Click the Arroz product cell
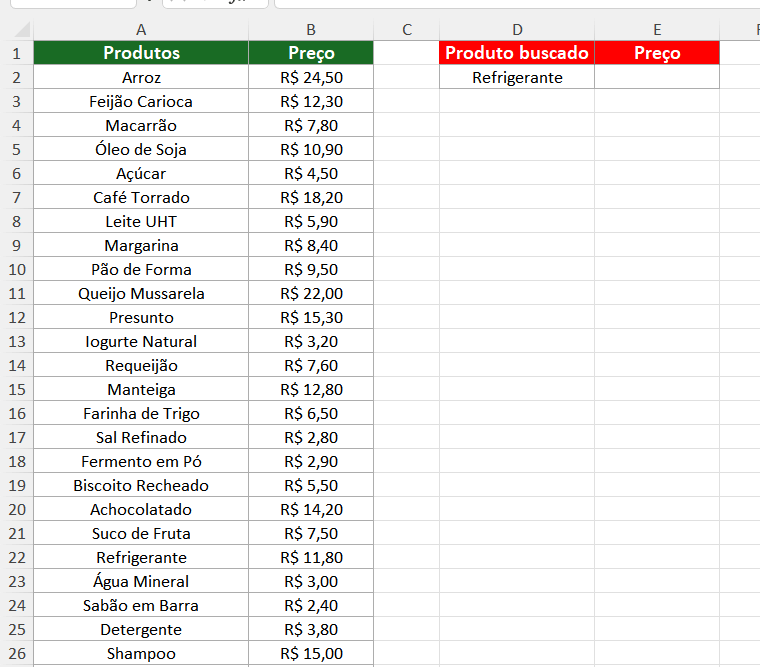 point(141,77)
